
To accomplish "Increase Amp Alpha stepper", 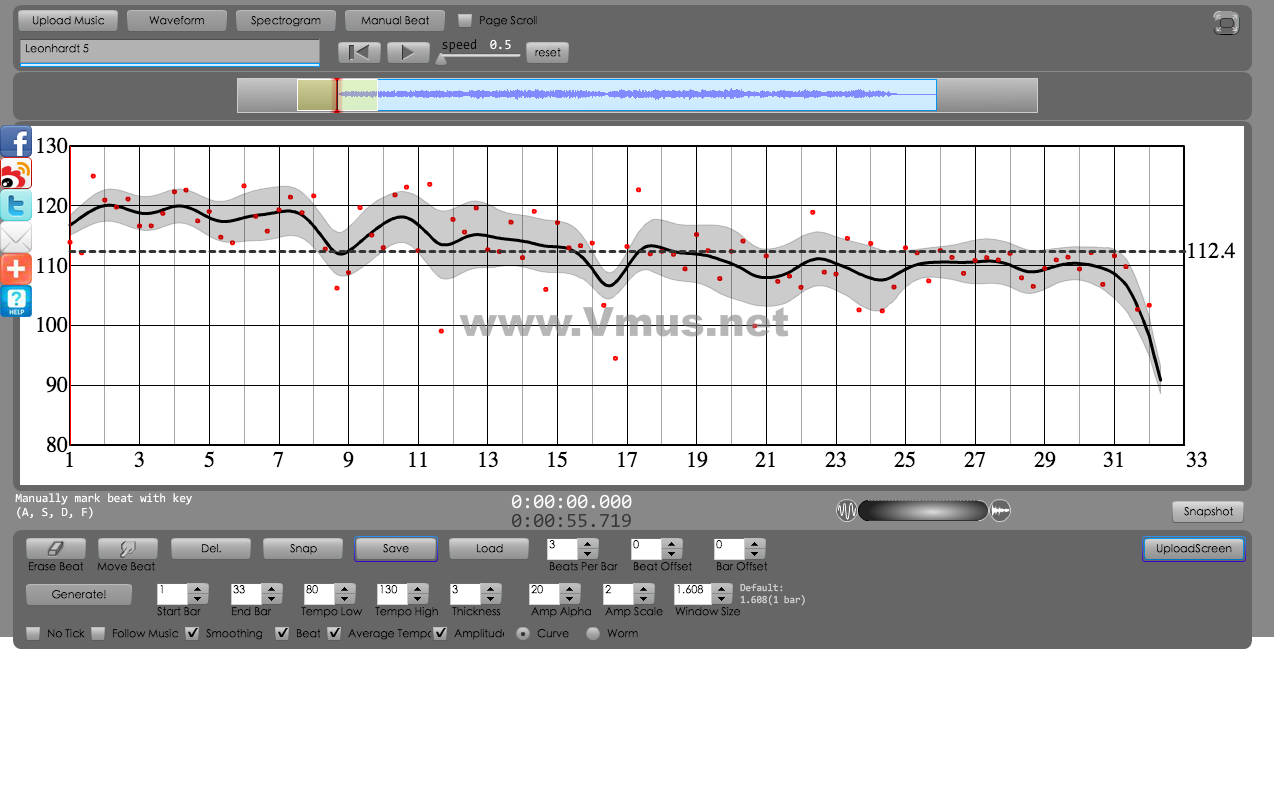I will [x=571, y=589].
